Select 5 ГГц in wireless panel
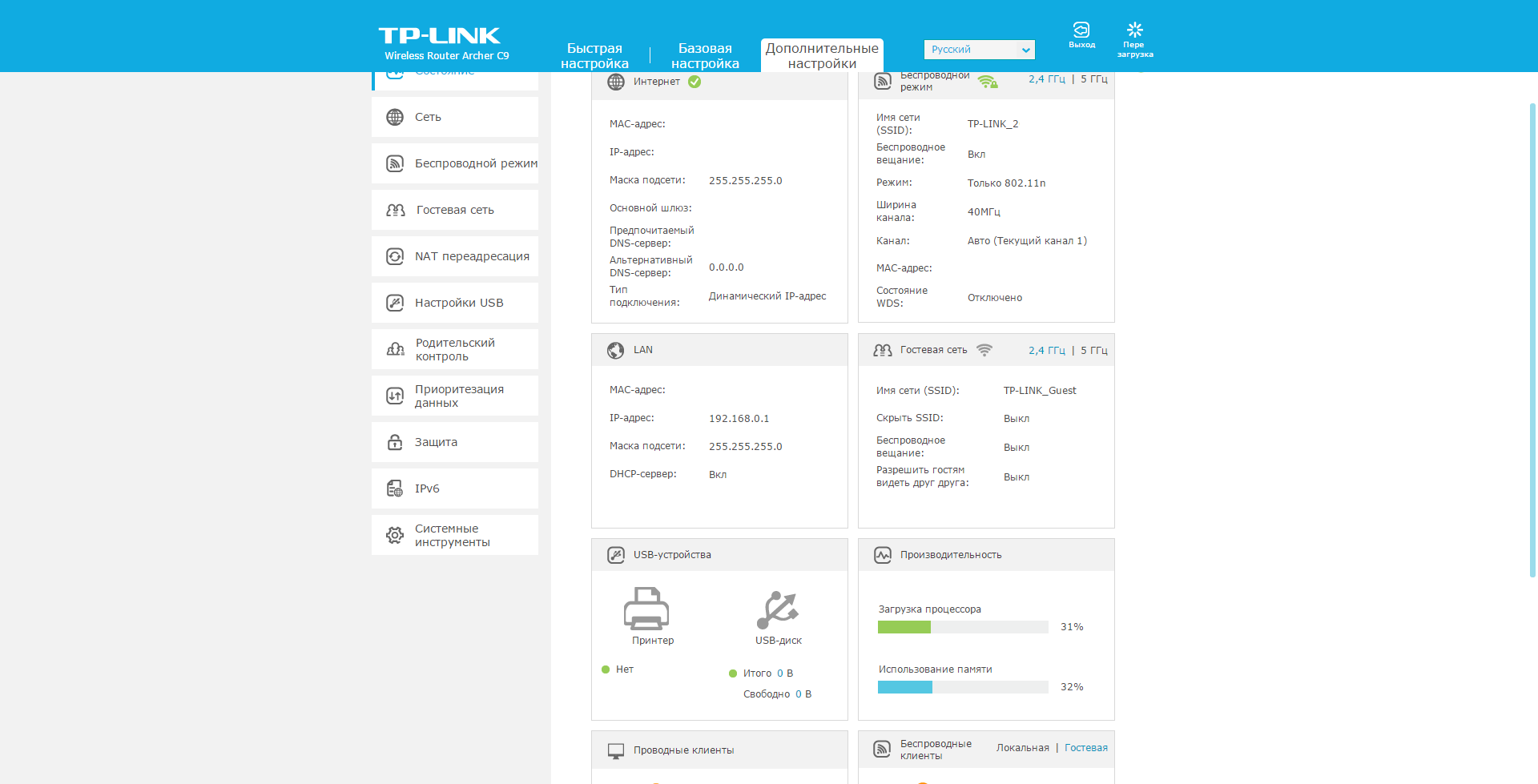 point(1093,79)
